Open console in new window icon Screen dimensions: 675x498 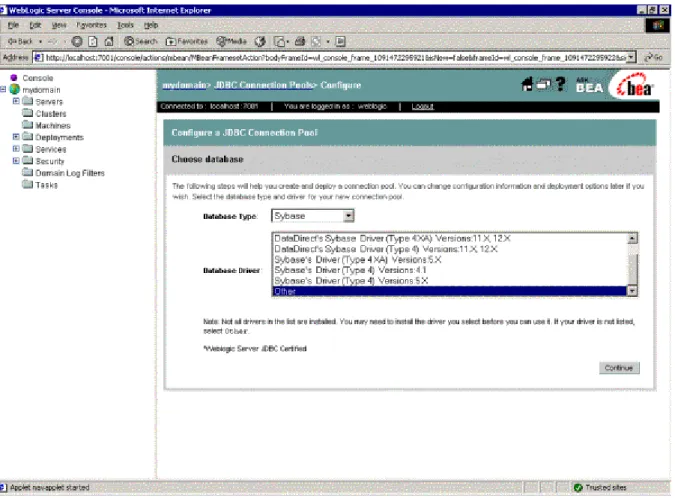(x=544, y=84)
